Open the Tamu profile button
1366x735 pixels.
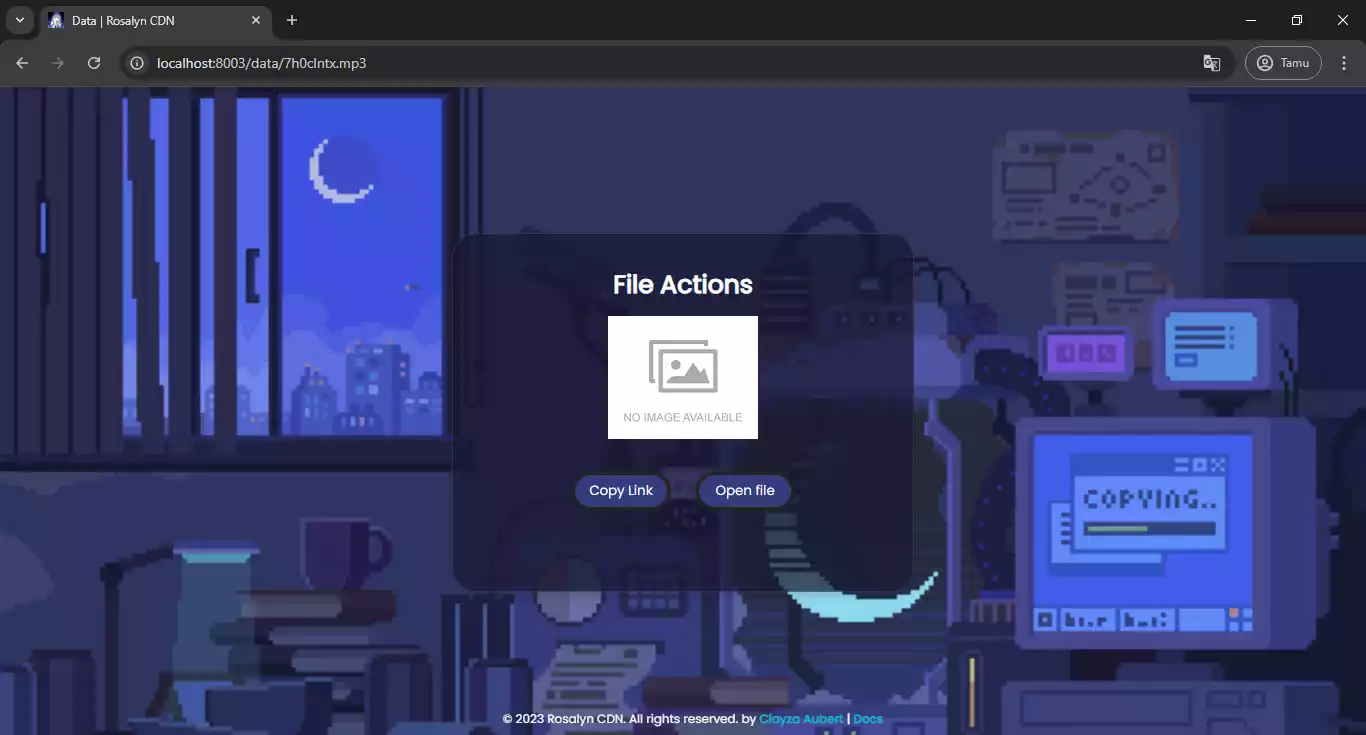[1283, 63]
